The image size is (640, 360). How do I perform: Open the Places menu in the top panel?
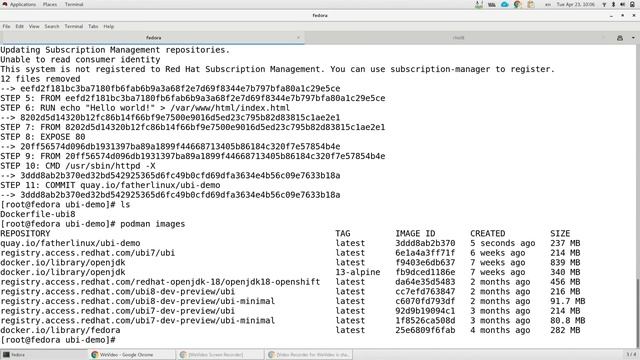(x=50, y=4)
